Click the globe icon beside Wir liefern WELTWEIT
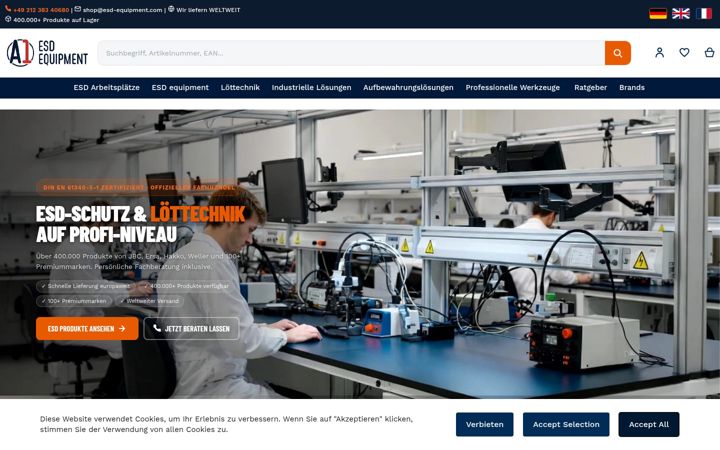Viewport: 720px width, 450px height. pyautogui.click(x=171, y=9)
